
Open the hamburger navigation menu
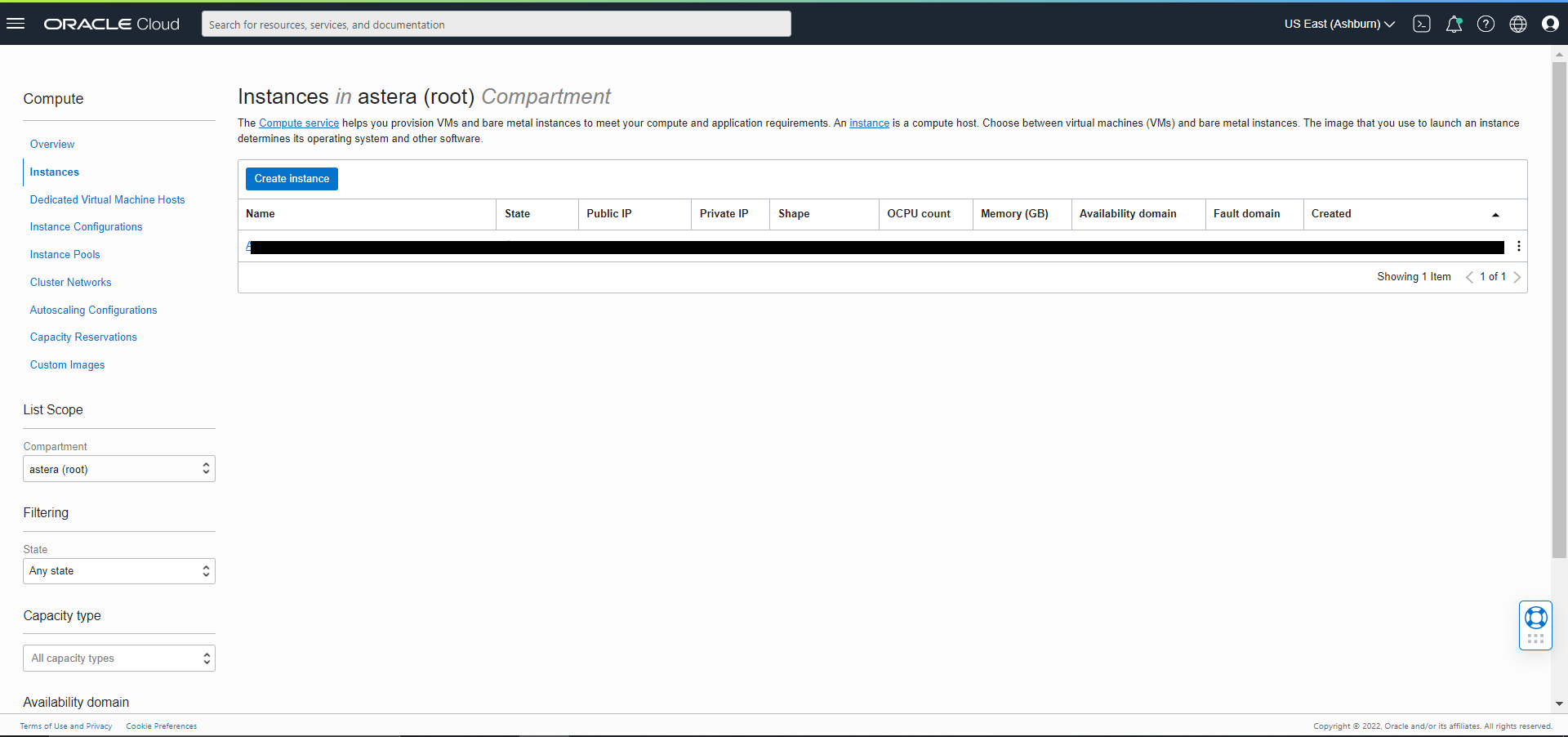coord(16,24)
